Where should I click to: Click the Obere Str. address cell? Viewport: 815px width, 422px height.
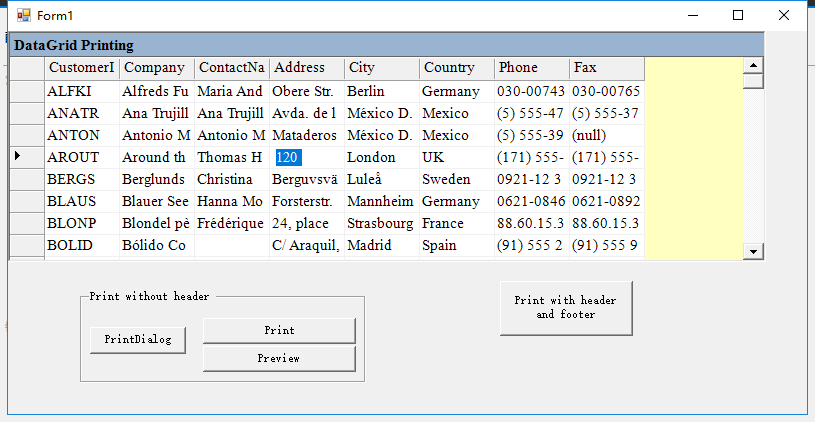[307, 91]
